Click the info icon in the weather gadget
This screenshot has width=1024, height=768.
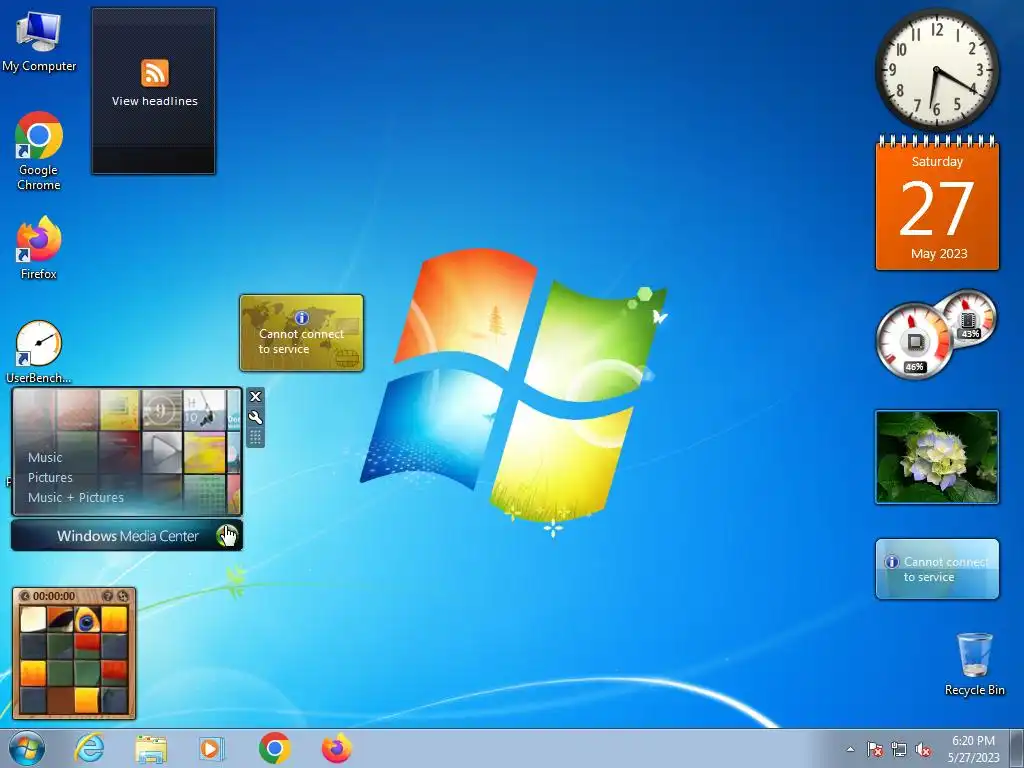891,562
